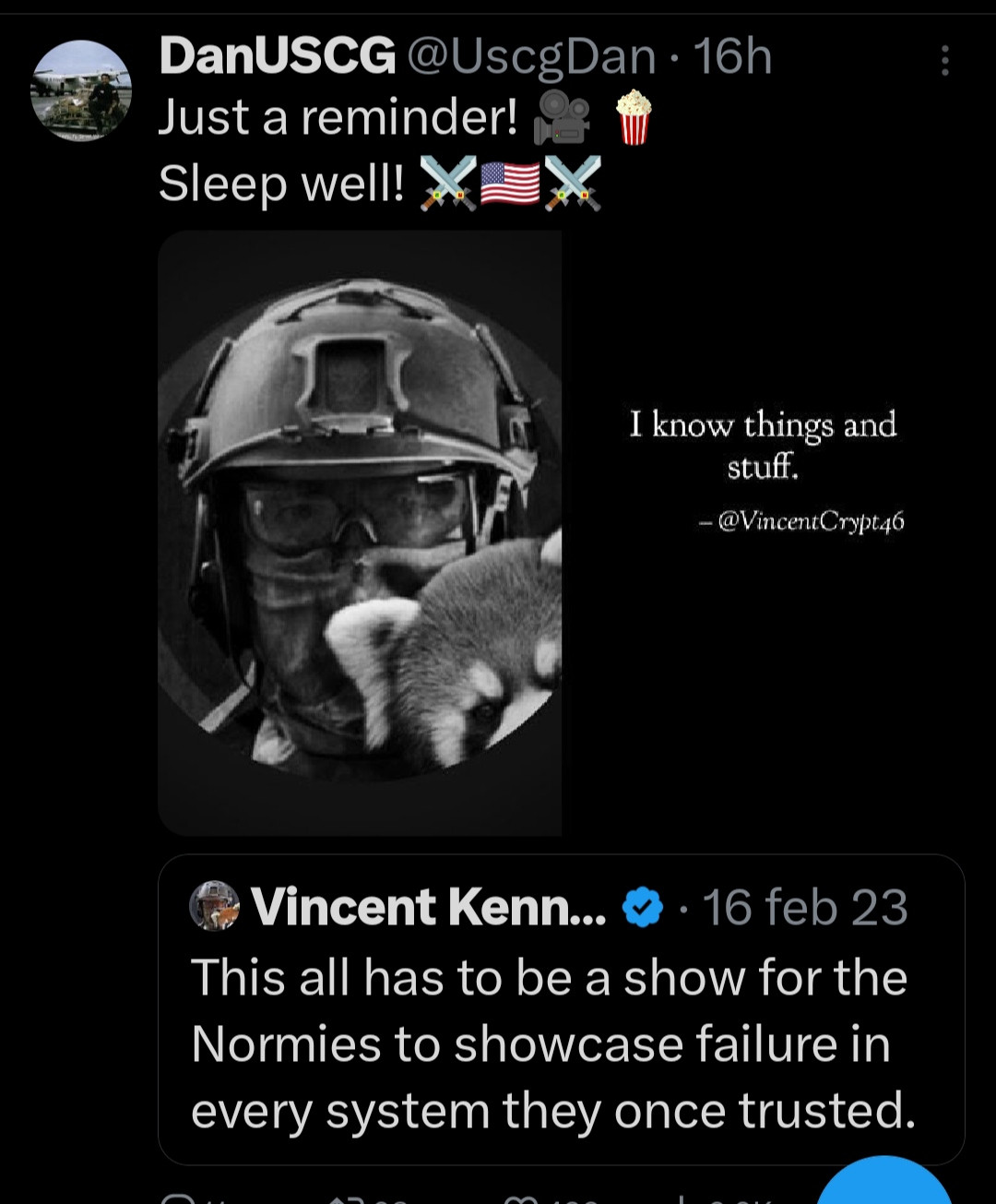Click the 16h tweet timestamp
The height and width of the screenshot is (1204, 996).
733,57
